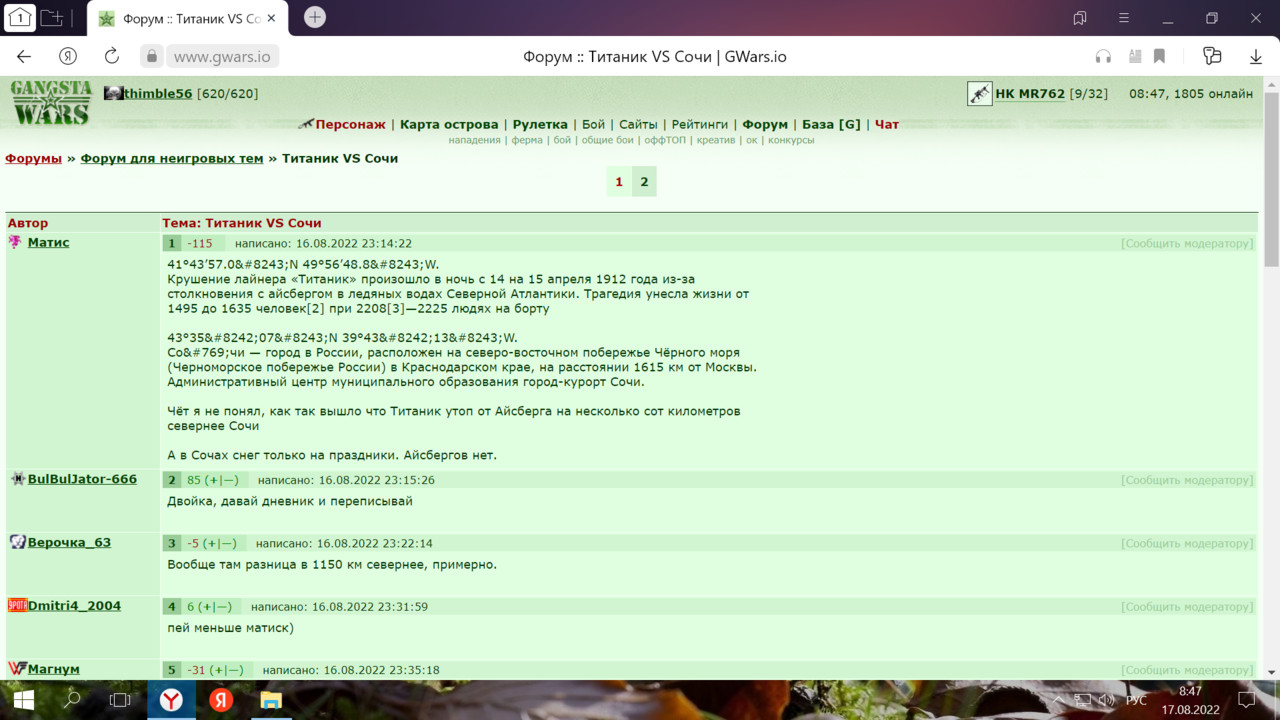
Task: Open a new browser tab with the plus
Action: click(x=315, y=18)
